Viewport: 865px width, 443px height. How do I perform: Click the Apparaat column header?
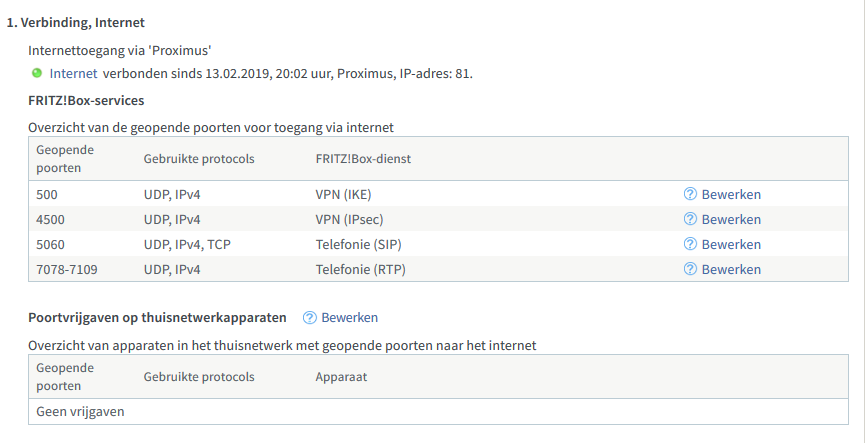[341, 377]
